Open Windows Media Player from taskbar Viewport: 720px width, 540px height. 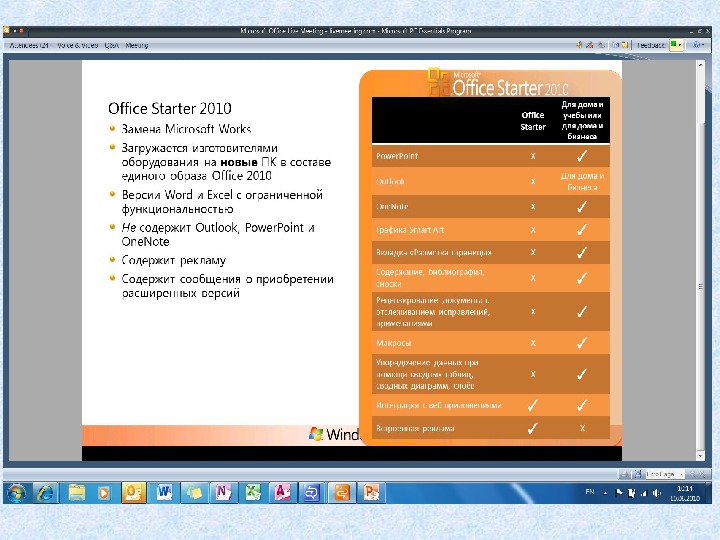pyautogui.click(x=104, y=493)
